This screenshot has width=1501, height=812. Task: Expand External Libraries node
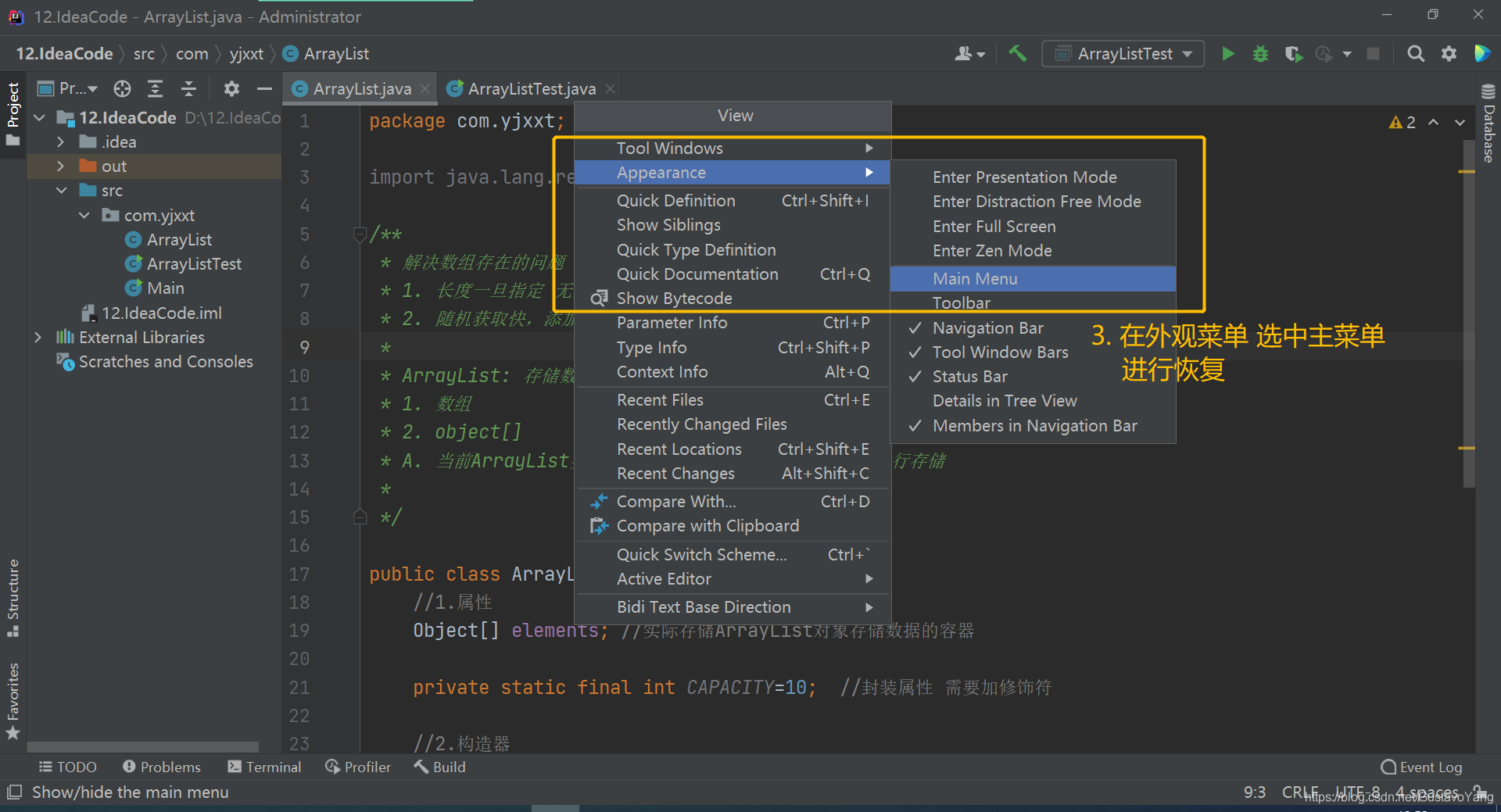tap(38, 338)
